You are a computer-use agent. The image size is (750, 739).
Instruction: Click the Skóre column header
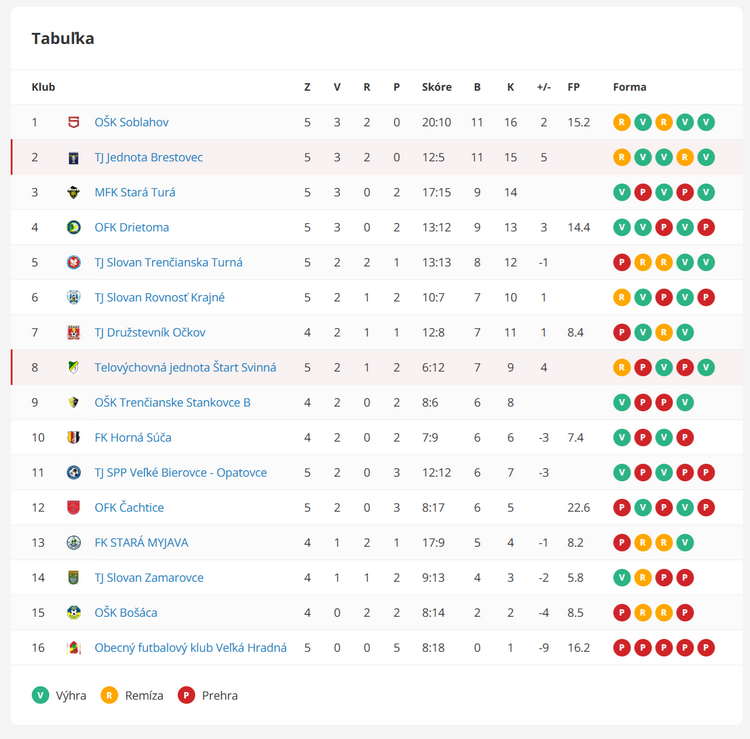pos(436,87)
